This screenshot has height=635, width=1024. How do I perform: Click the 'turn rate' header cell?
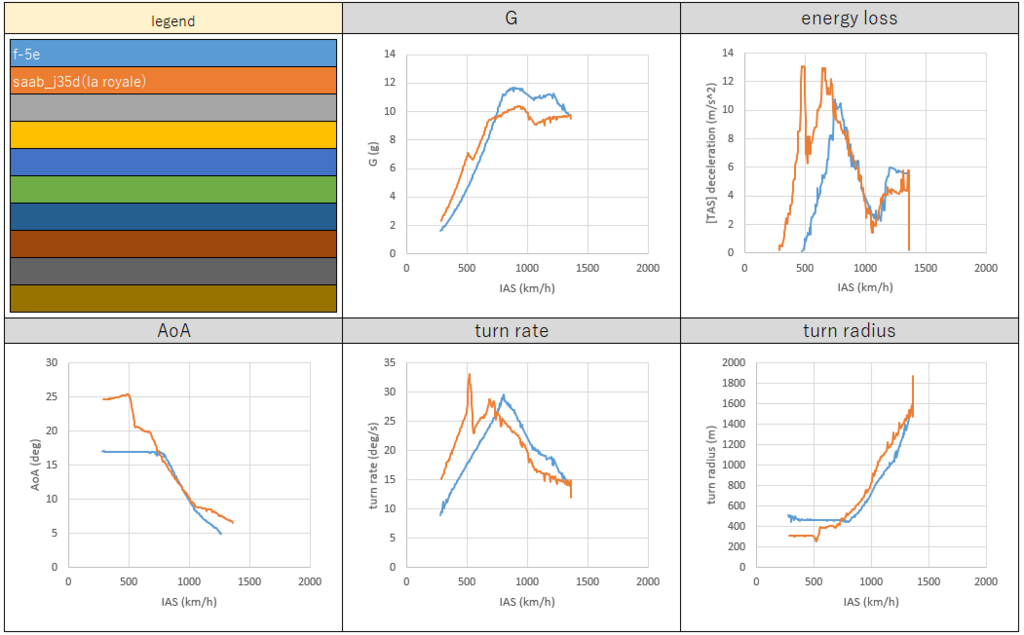[511, 331]
